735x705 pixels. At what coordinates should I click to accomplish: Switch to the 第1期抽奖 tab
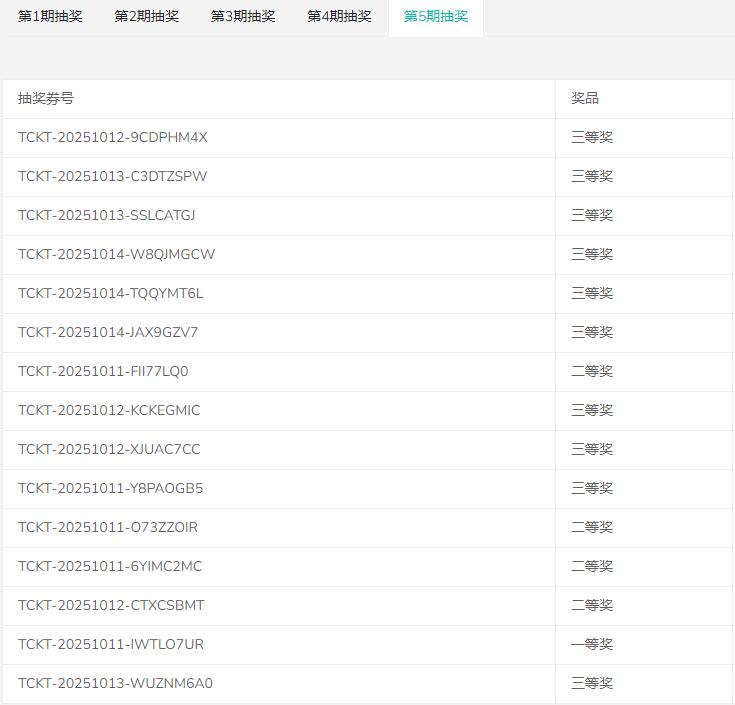[50, 17]
